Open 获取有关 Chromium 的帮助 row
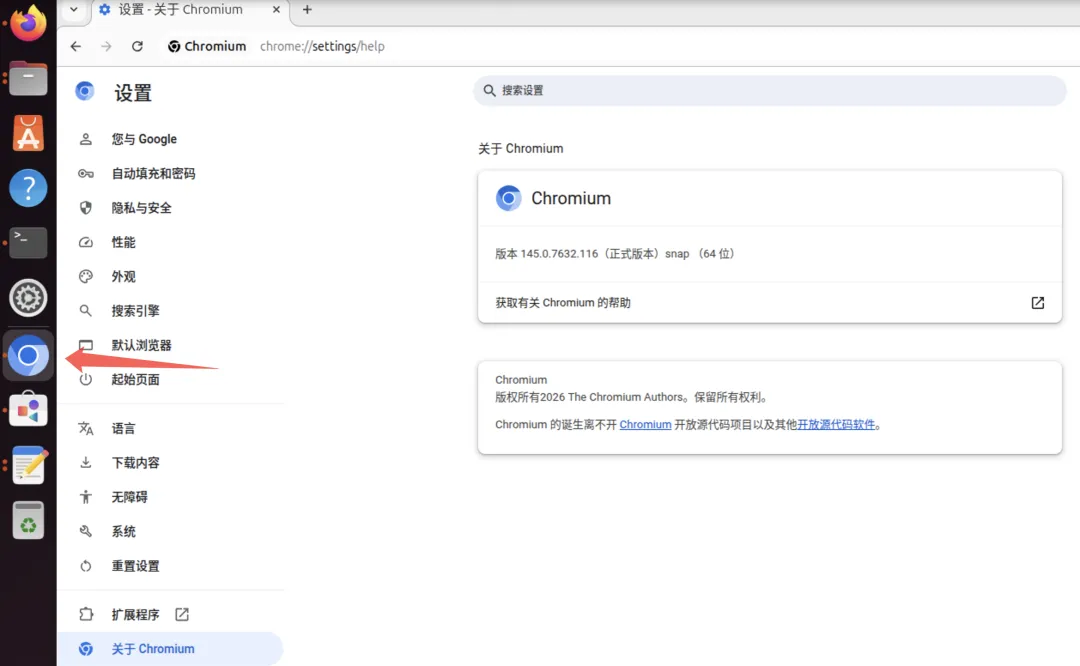The image size is (1080, 666). coord(769,303)
